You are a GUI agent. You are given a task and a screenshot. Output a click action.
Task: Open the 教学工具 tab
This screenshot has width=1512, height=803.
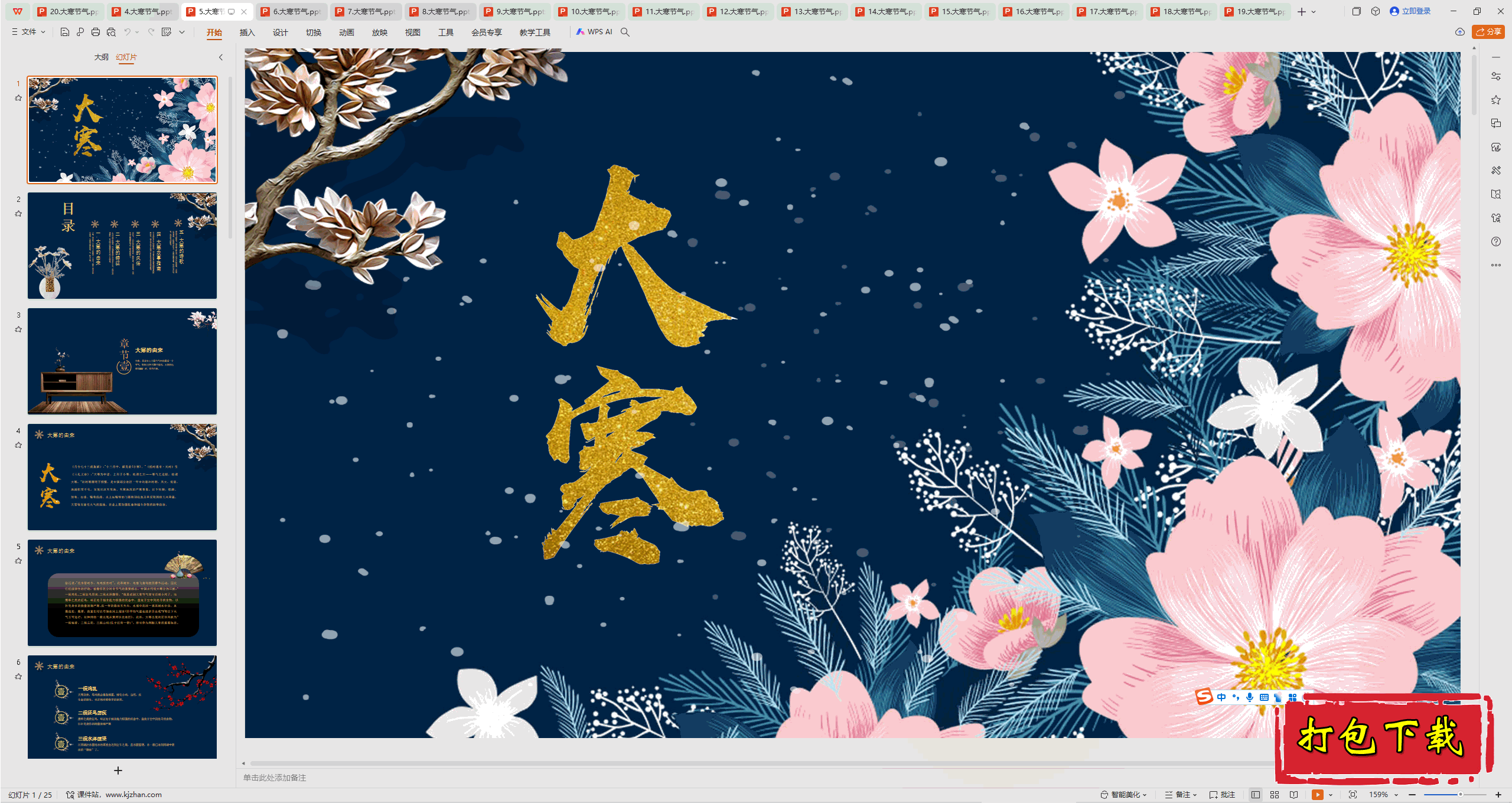click(535, 32)
